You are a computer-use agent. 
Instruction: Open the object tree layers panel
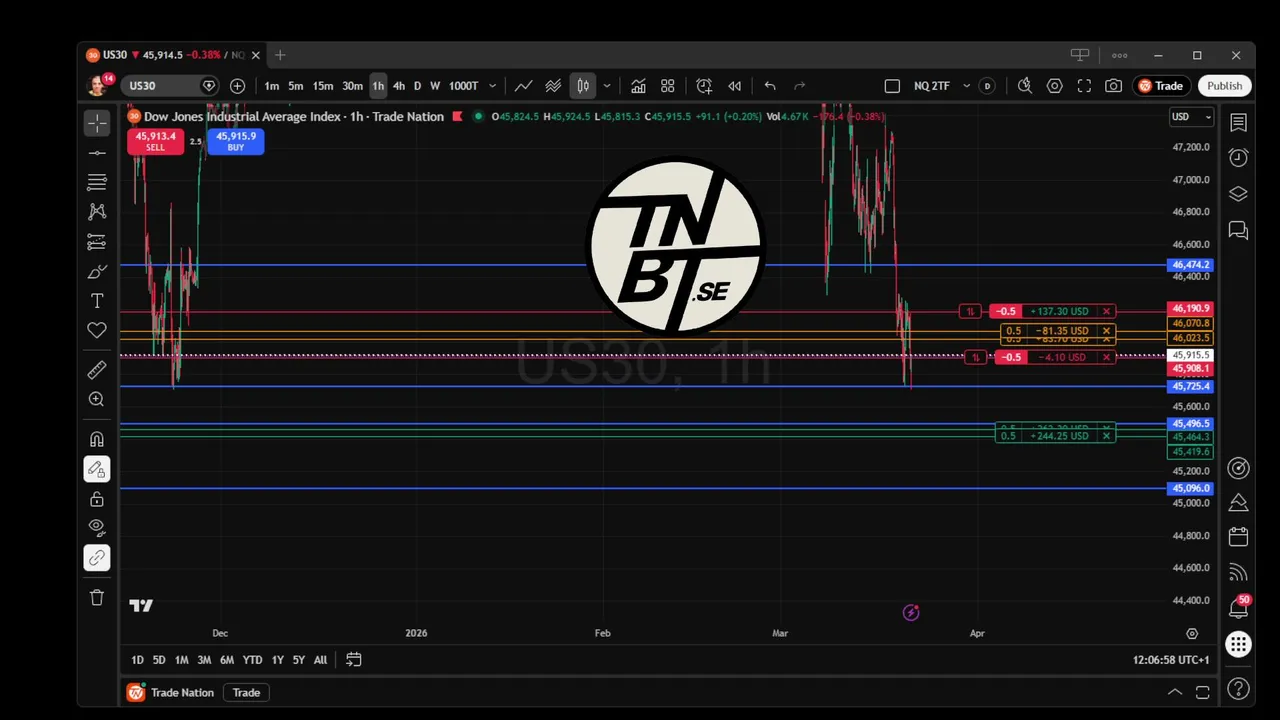pos(1238,194)
